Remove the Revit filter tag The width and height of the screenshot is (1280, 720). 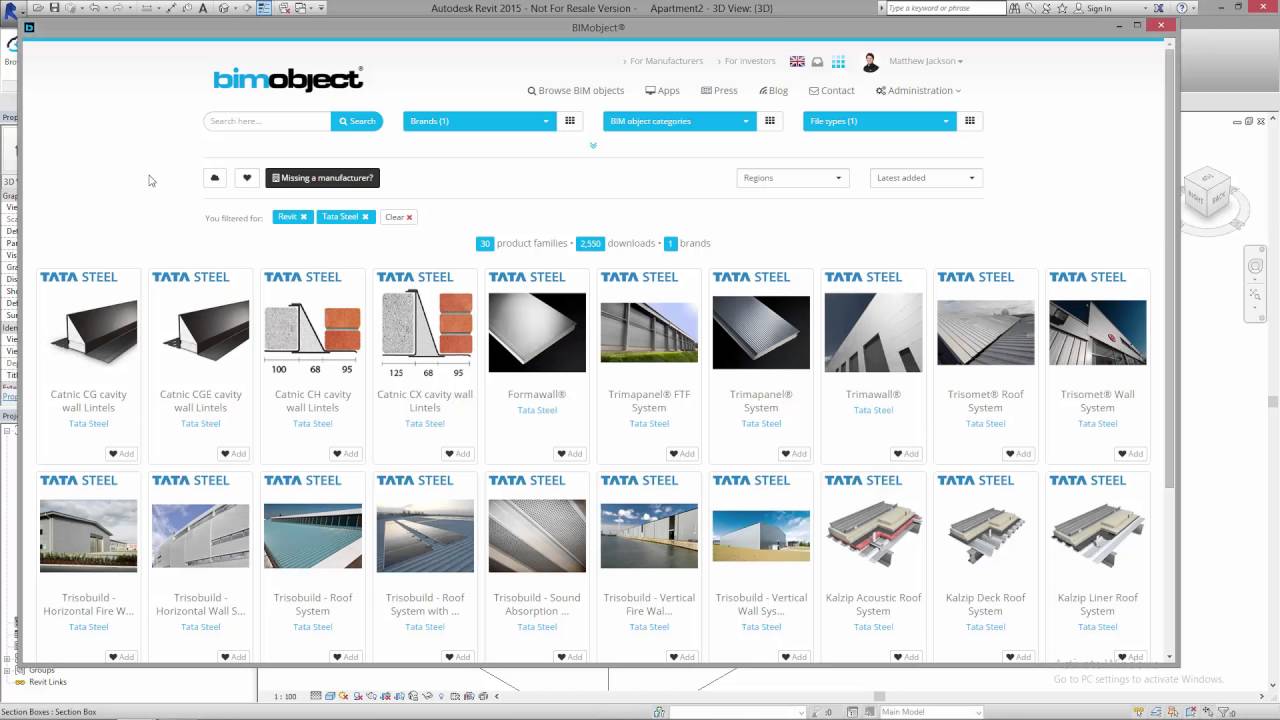(x=303, y=217)
